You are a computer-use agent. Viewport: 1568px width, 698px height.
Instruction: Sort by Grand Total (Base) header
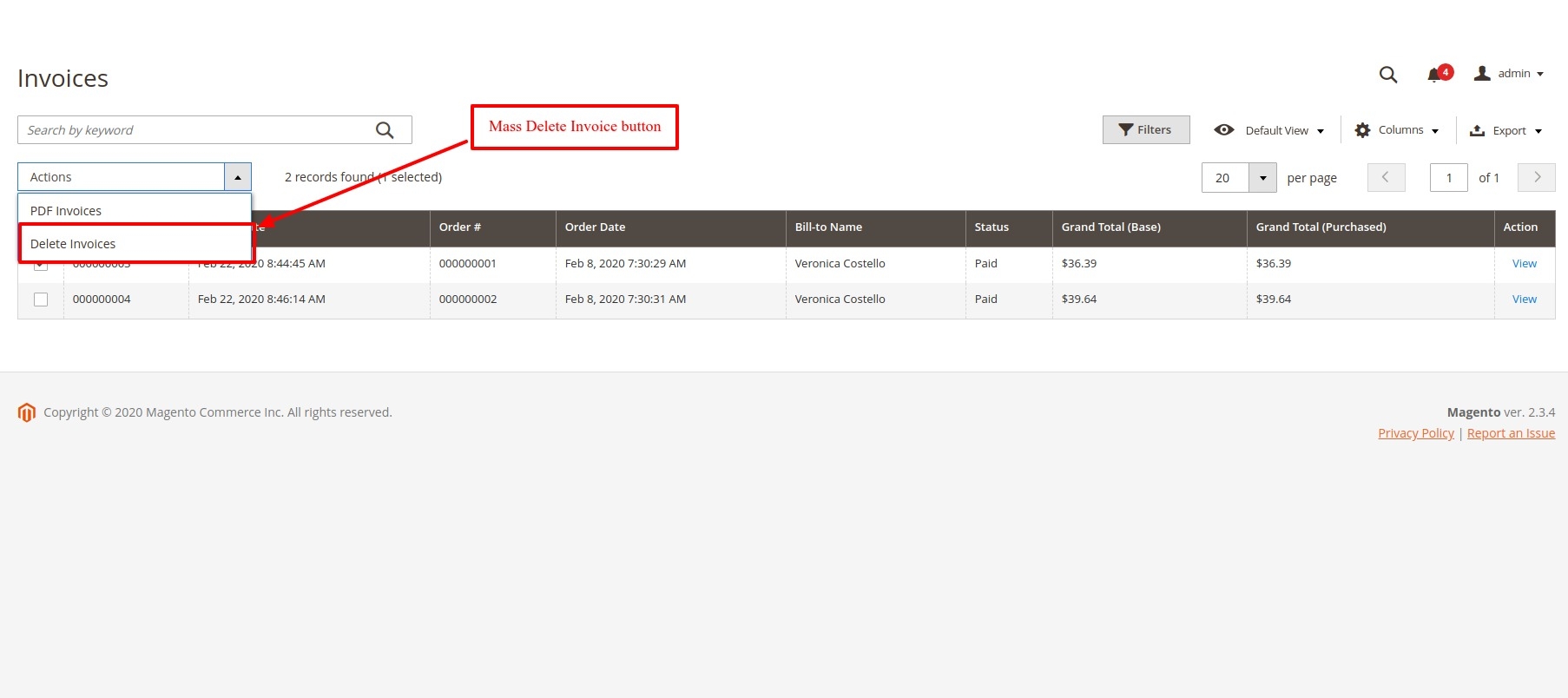tap(1150, 228)
